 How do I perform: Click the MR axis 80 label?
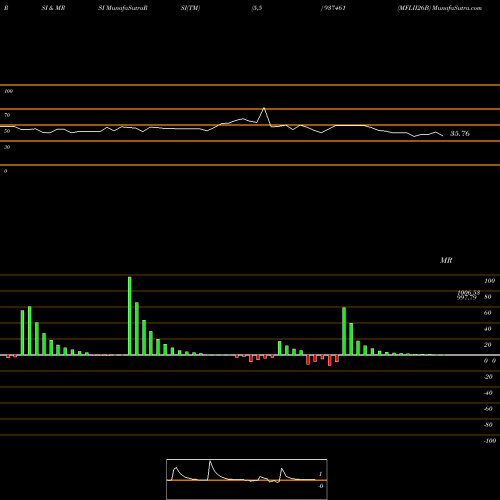point(488,297)
